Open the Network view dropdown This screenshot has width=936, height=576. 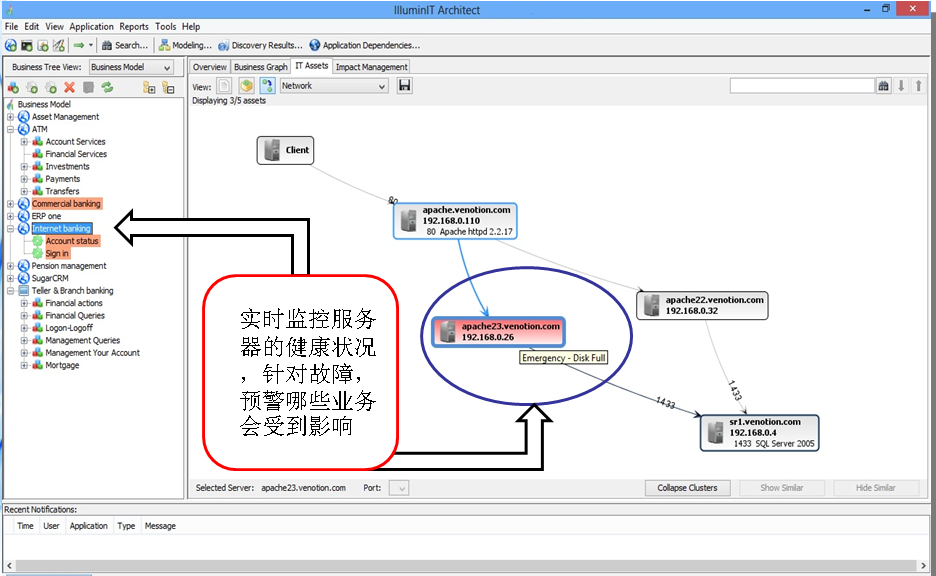(x=333, y=86)
